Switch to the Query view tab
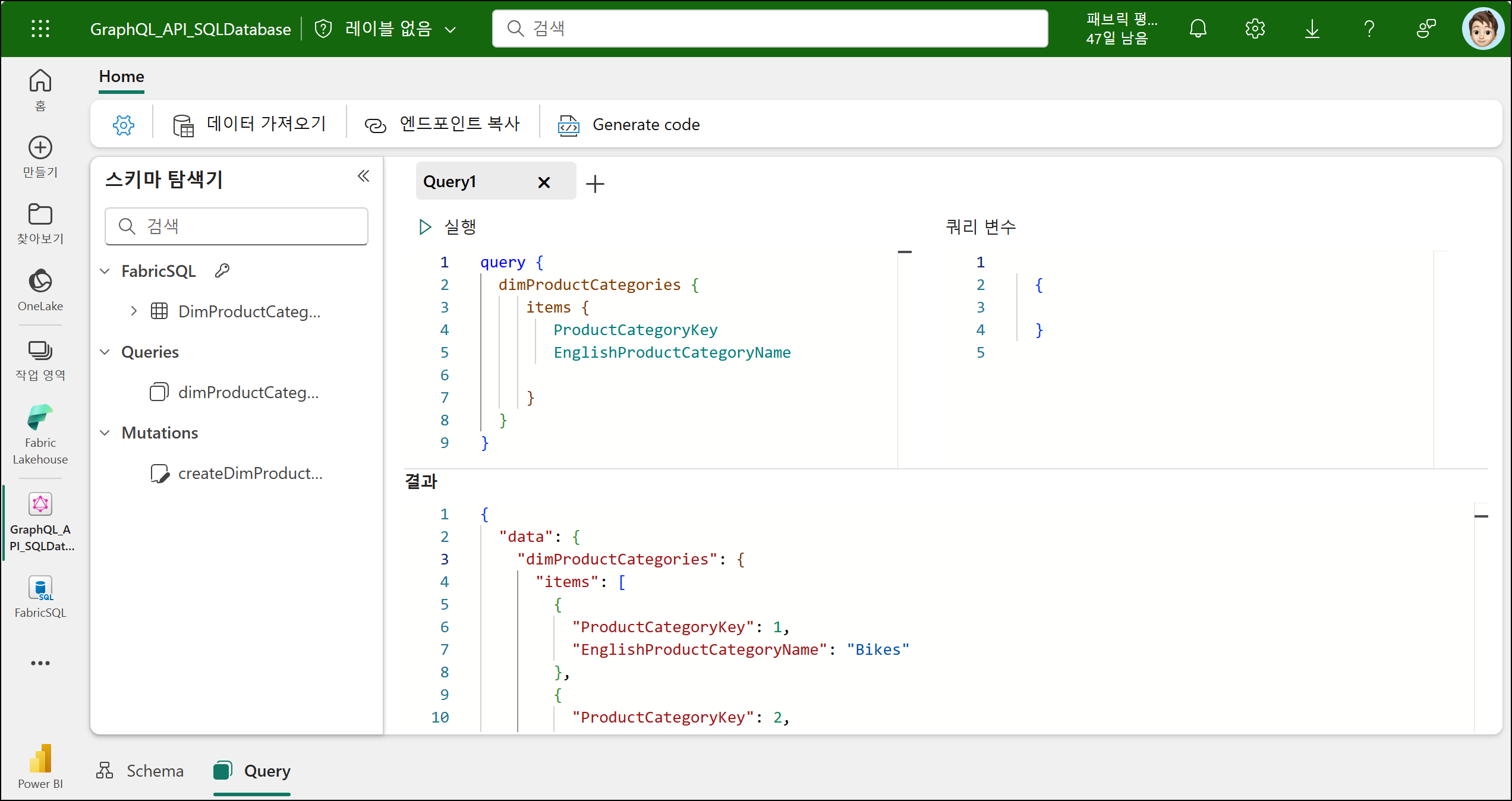The height and width of the screenshot is (801, 1512). click(x=253, y=771)
